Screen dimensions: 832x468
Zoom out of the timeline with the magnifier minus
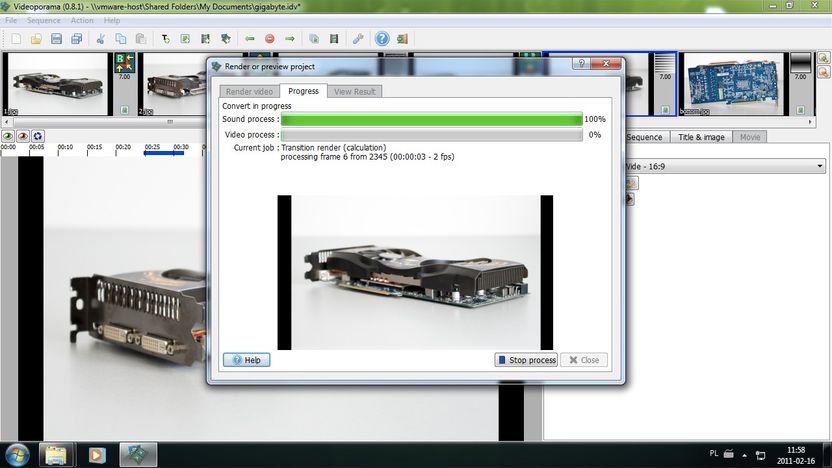click(x=824, y=71)
